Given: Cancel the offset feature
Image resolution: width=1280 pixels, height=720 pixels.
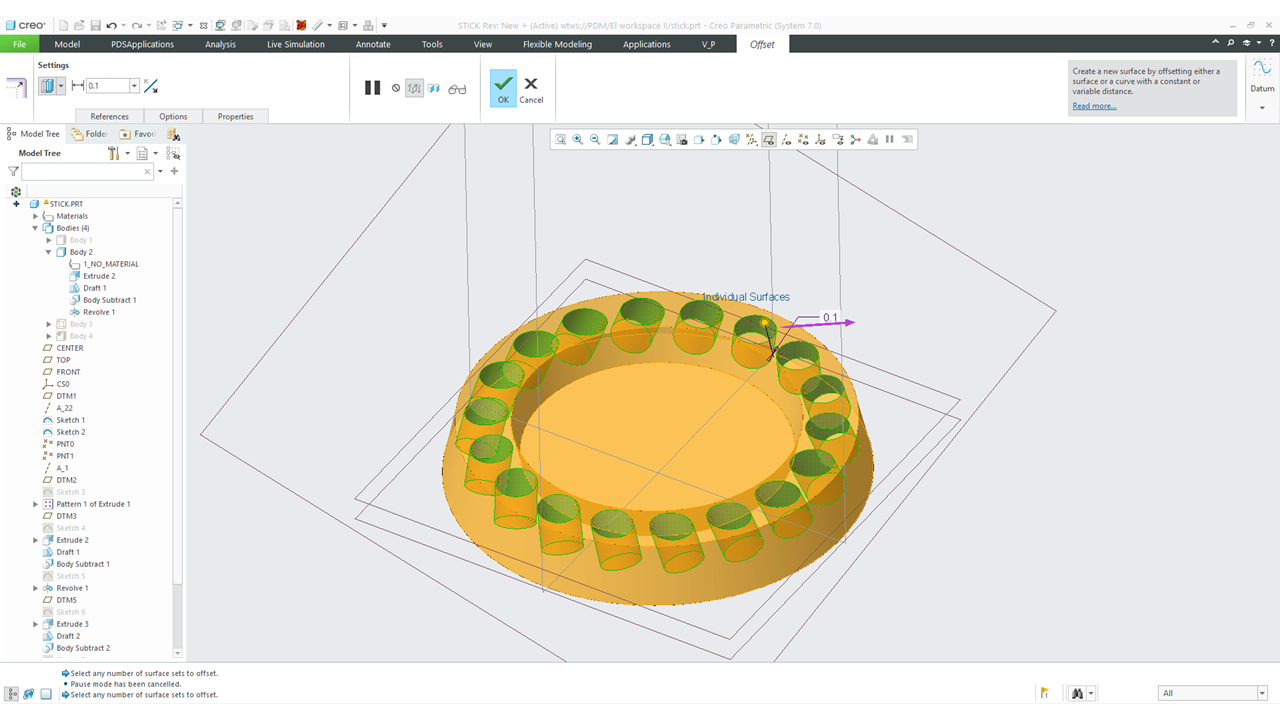Looking at the screenshot, I should (531, 89).
